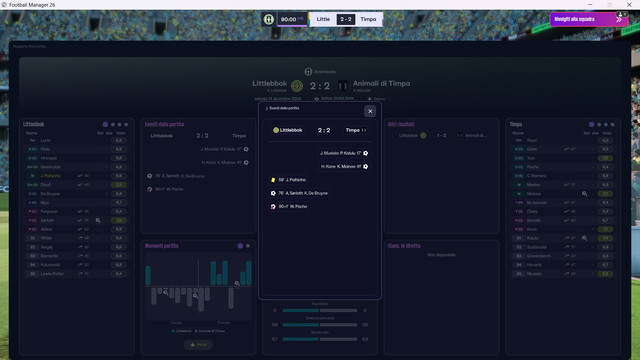This screenshot has height=360, width=640.
Task: Select the purple view dot in Momenti partita
Action: coord(240,246)
